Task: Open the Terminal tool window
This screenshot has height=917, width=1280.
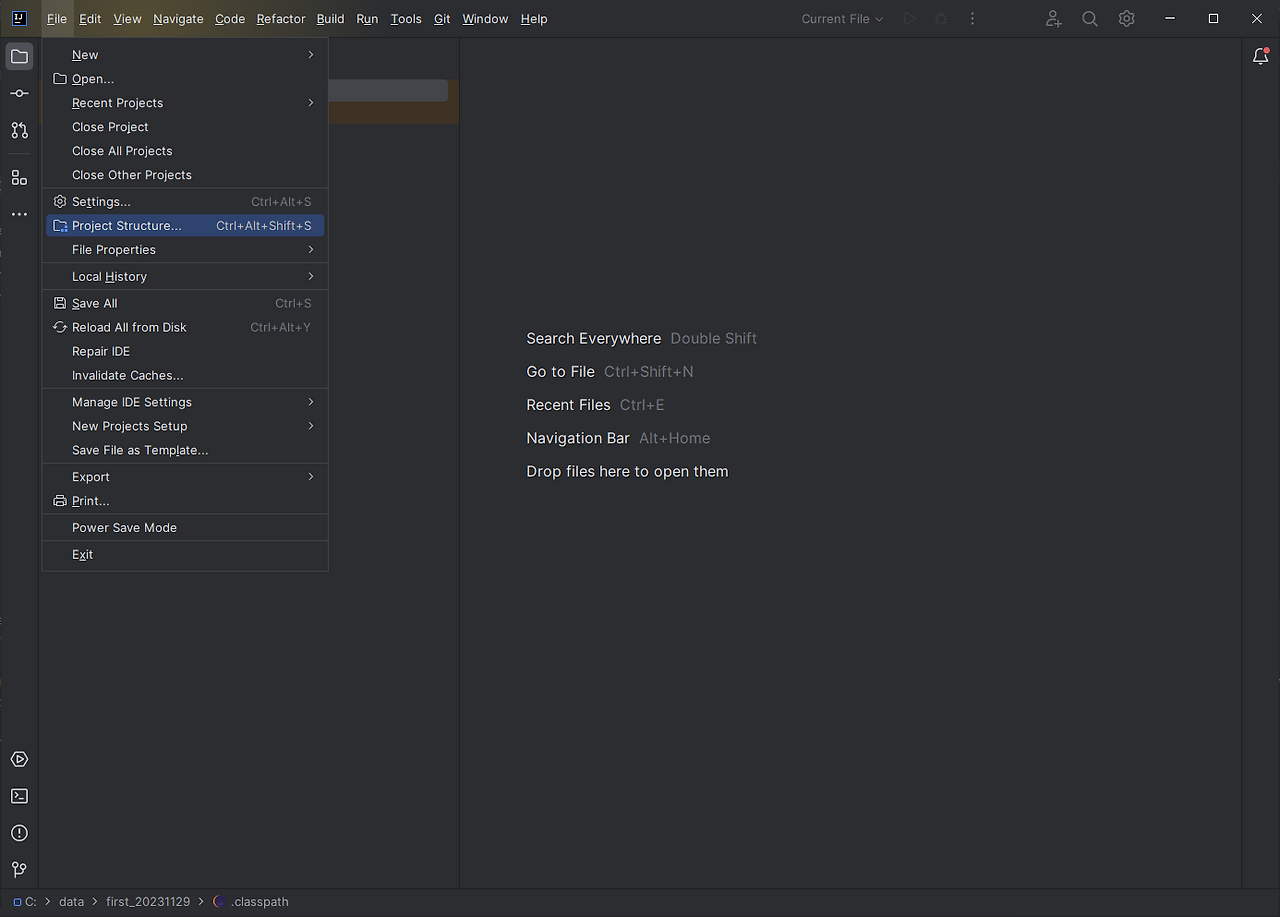Action: point(19,795)
